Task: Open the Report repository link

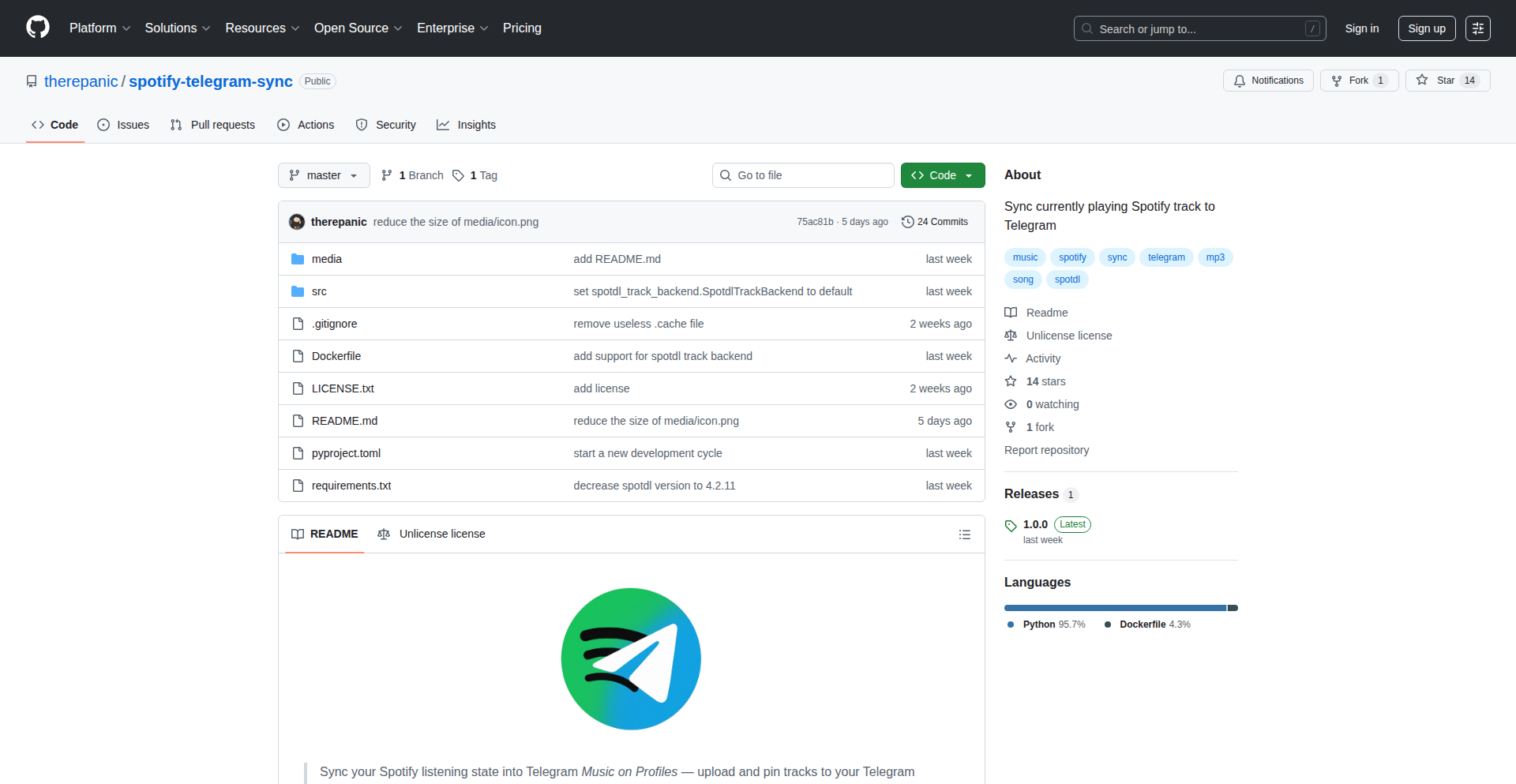Action: point(1046,450)
